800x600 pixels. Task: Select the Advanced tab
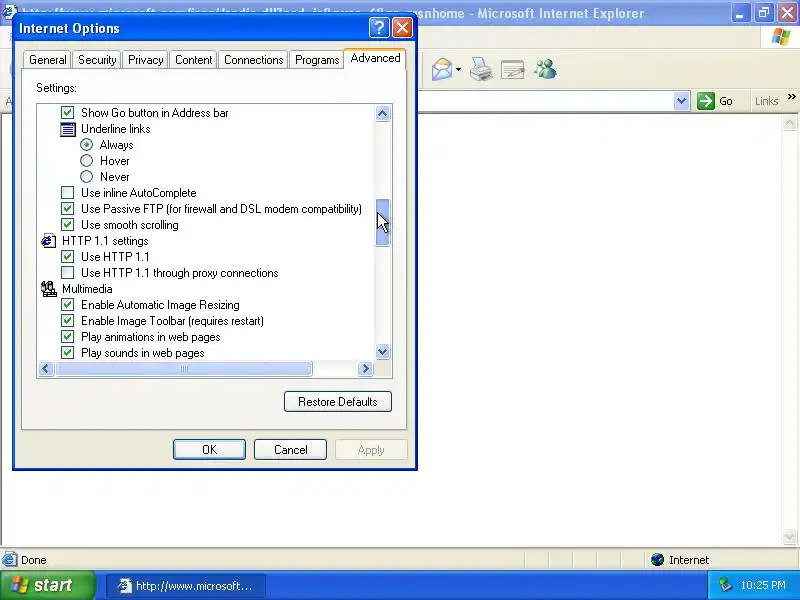point(375,58)
